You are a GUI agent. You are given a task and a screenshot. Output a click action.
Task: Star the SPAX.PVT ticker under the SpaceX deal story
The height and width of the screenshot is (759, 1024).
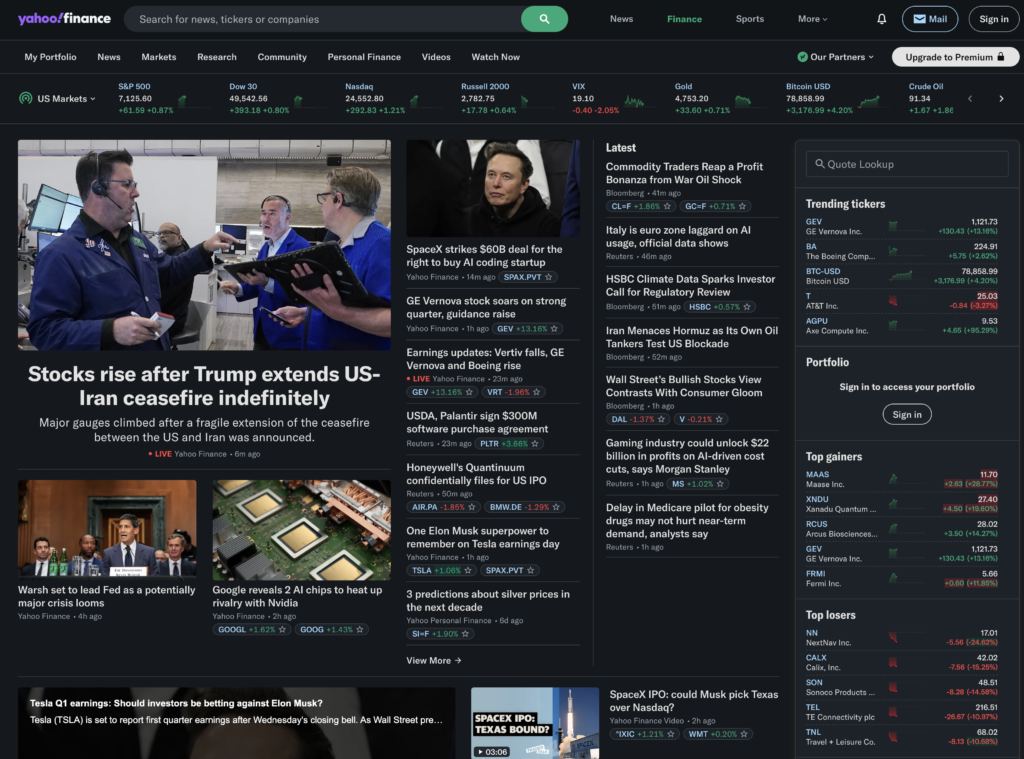click(x=549, y=277)
